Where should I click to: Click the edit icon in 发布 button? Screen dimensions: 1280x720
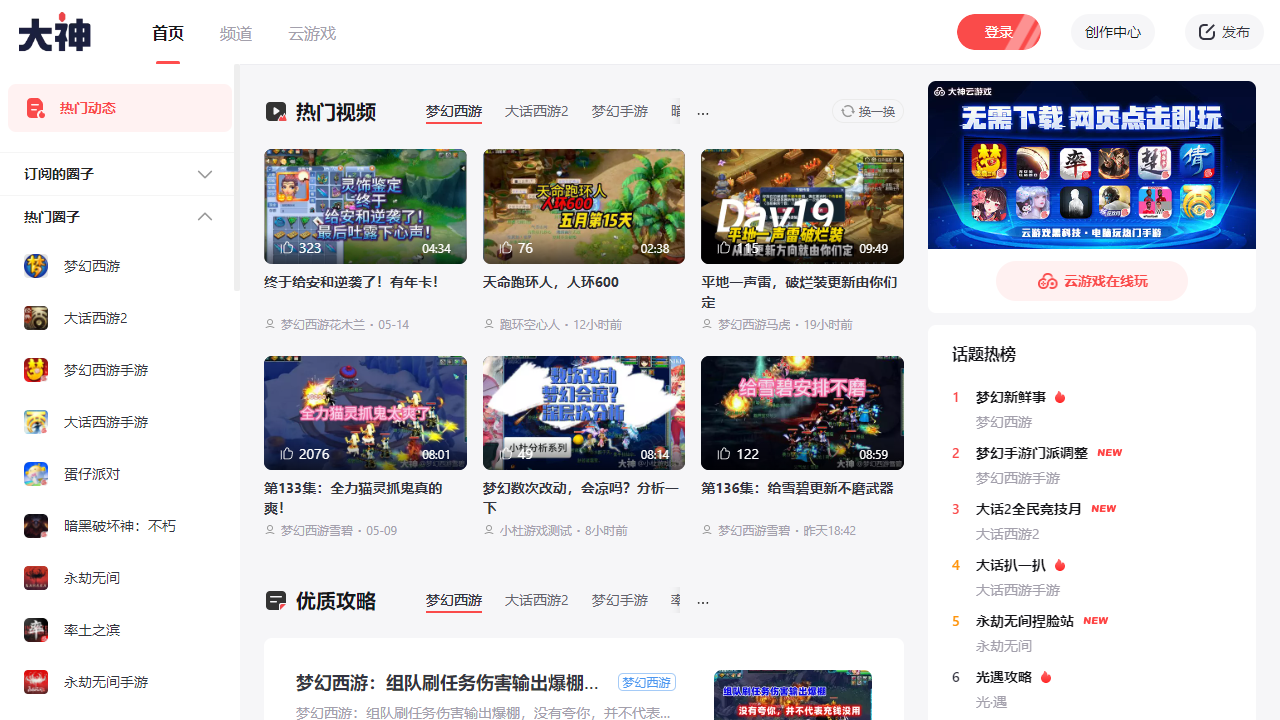coord(1207,32)
